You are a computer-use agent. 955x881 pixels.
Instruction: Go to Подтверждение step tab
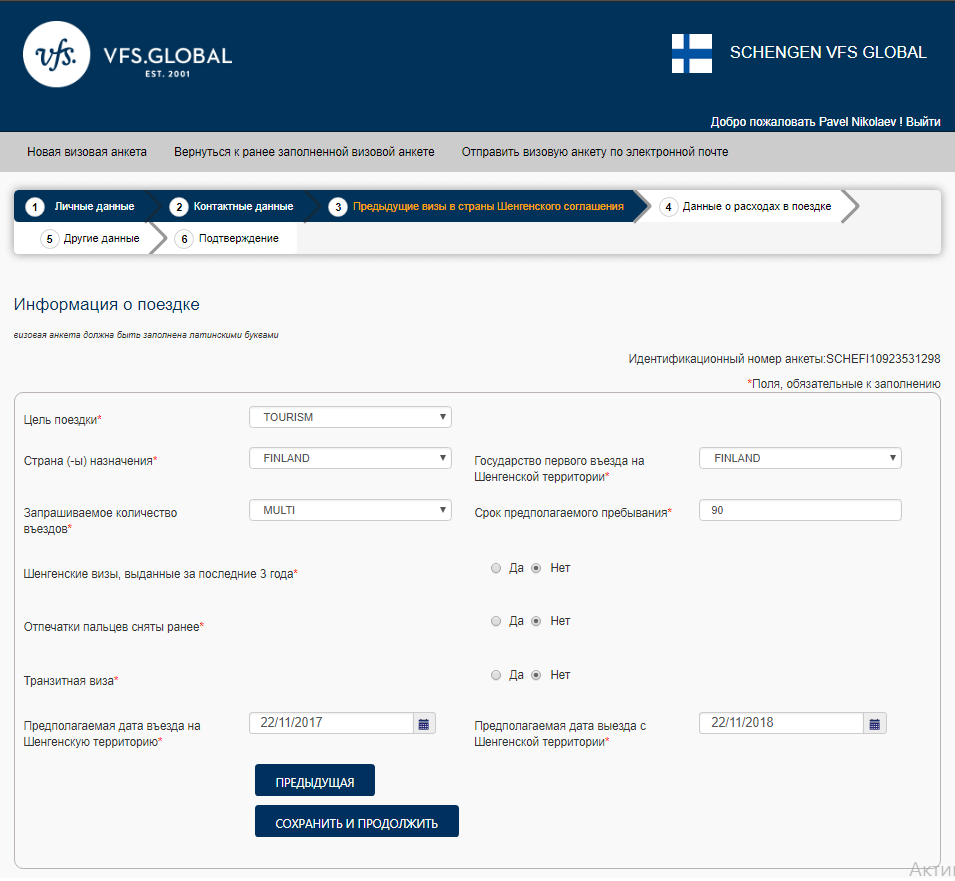(228, 238)
